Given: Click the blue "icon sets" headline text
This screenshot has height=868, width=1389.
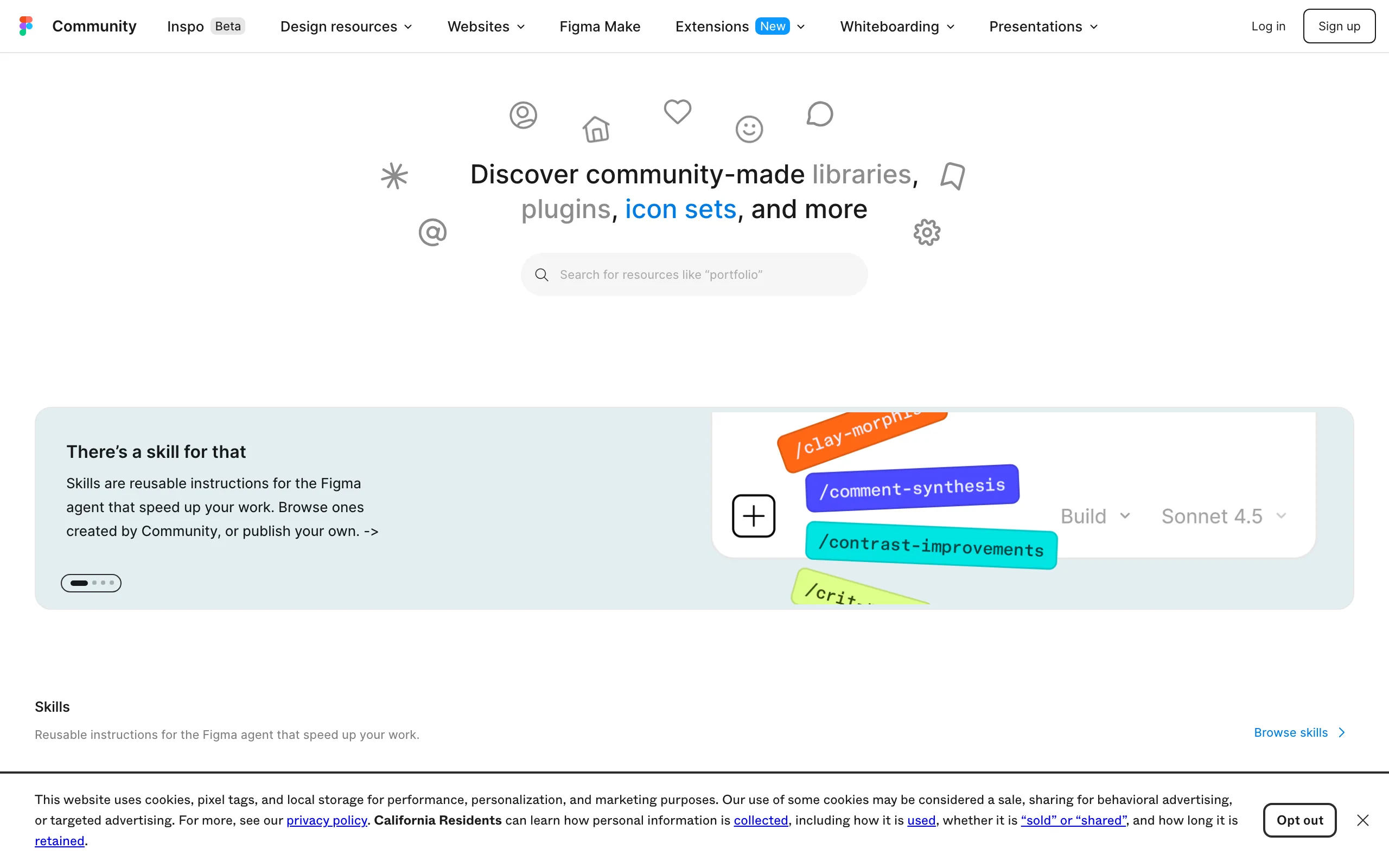Looking at the screenshot, I should coord(680,209).
